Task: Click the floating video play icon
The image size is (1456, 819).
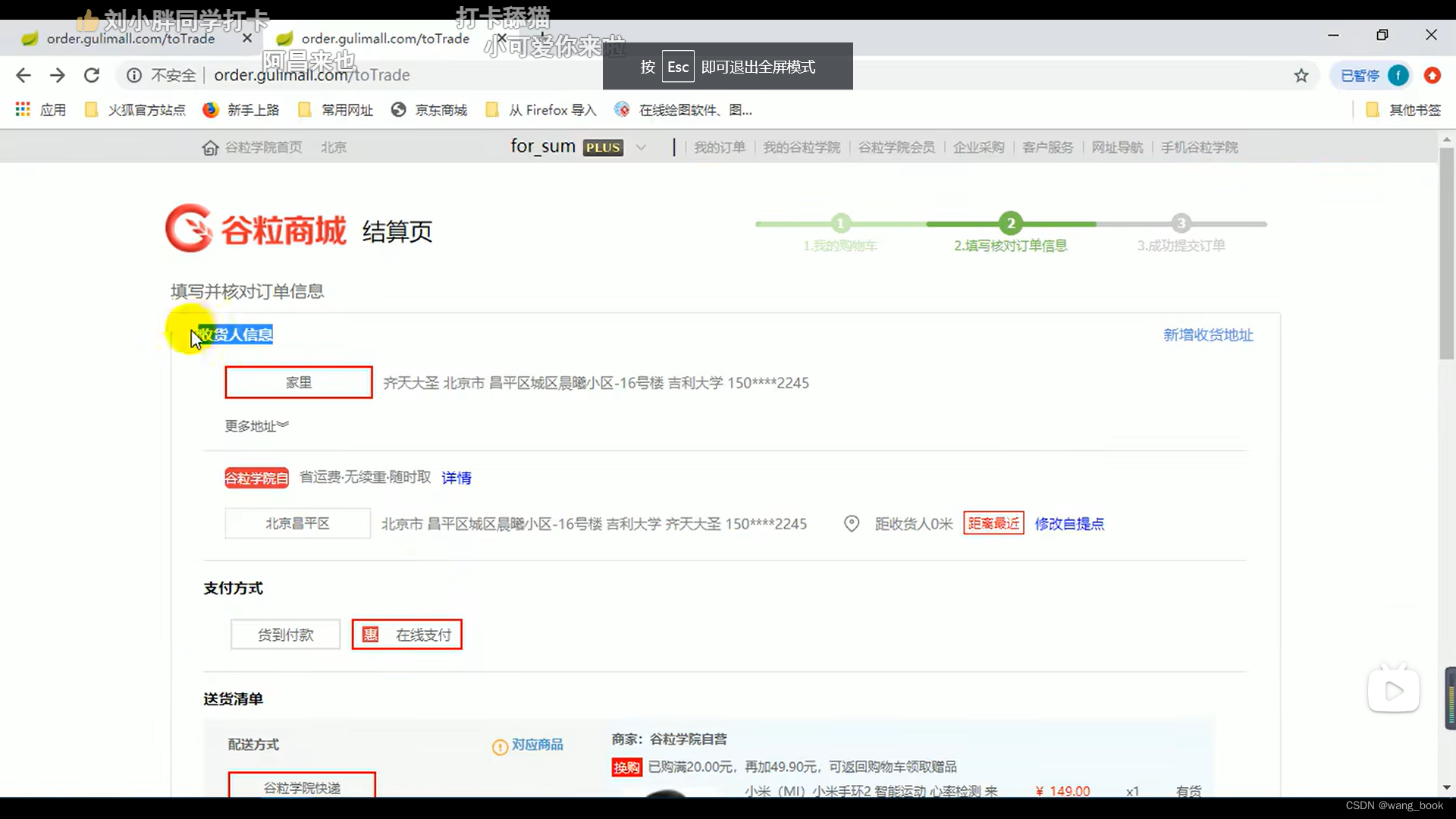Action: pos(1394,691)
